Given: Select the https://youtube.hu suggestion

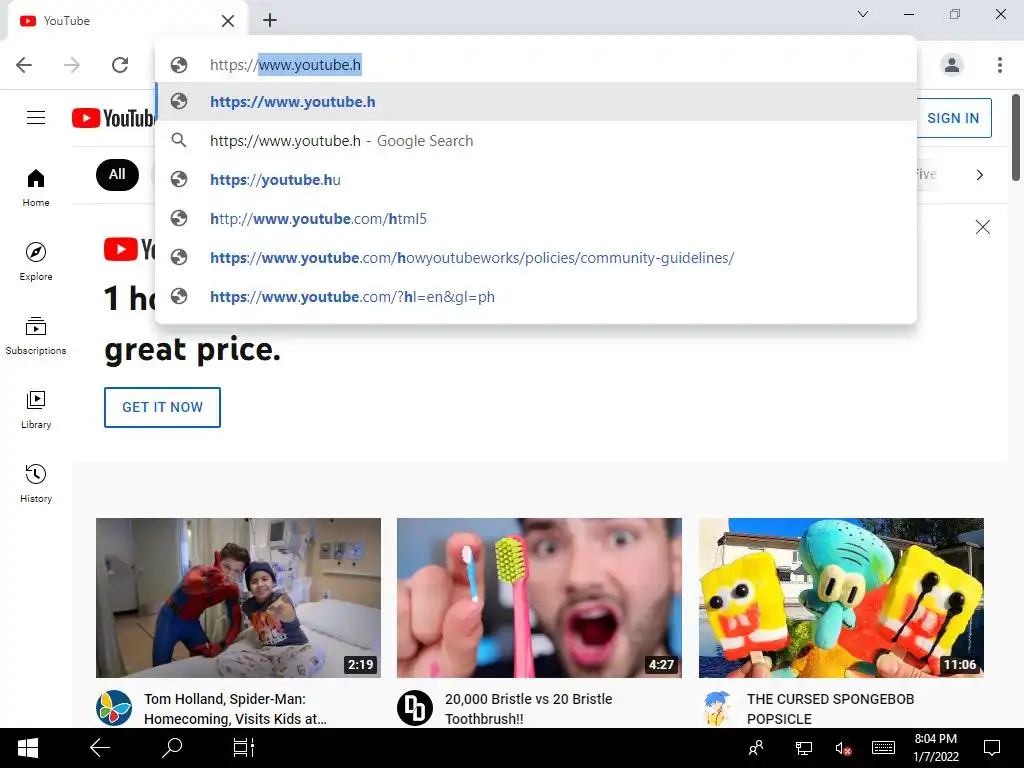Looking at the screenshot, I should pyautogui.click(x=536, y=180).
